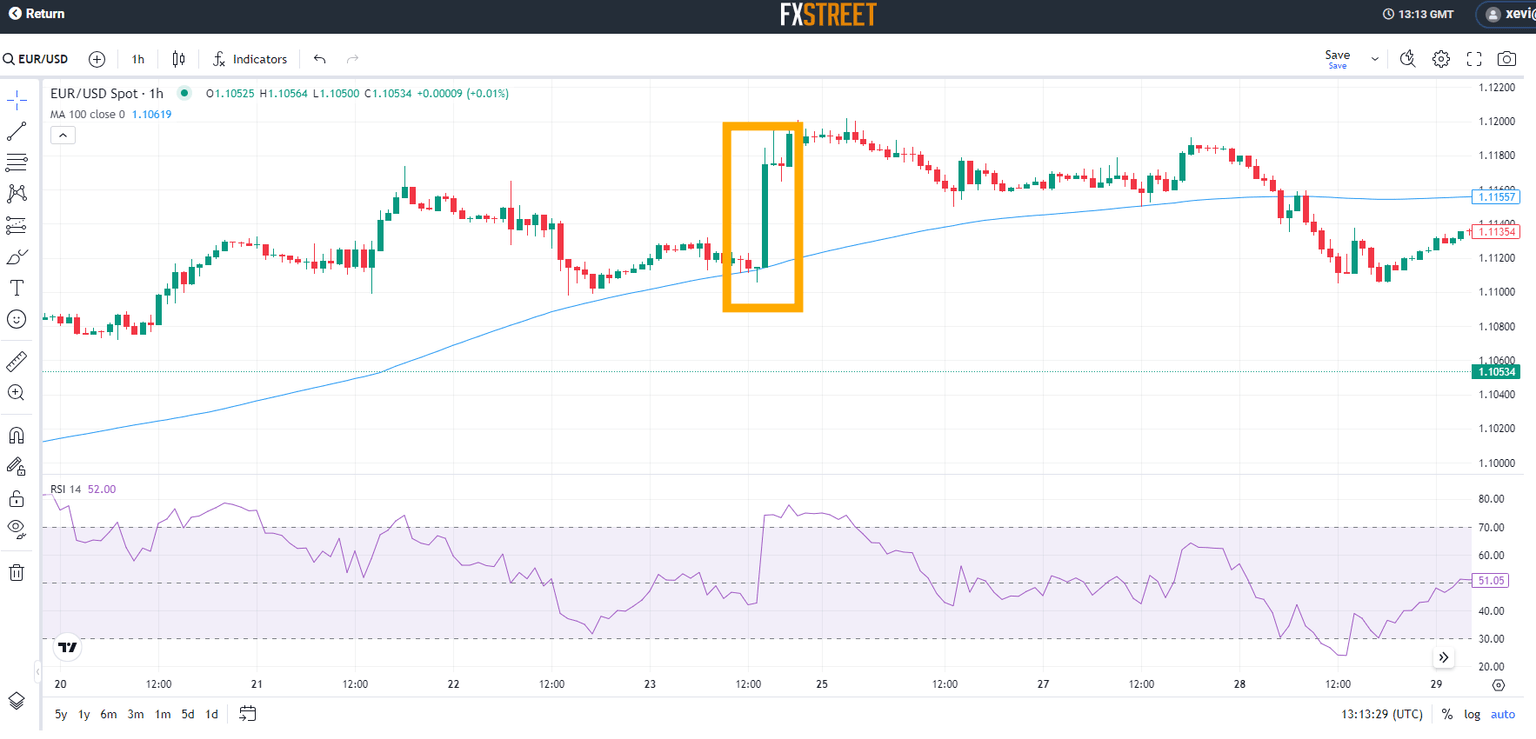Image resolution: width=1536 pixels, height=739 pixels.
Task: Select the Brush drawing tool
Action: click(x=16, y=257)
